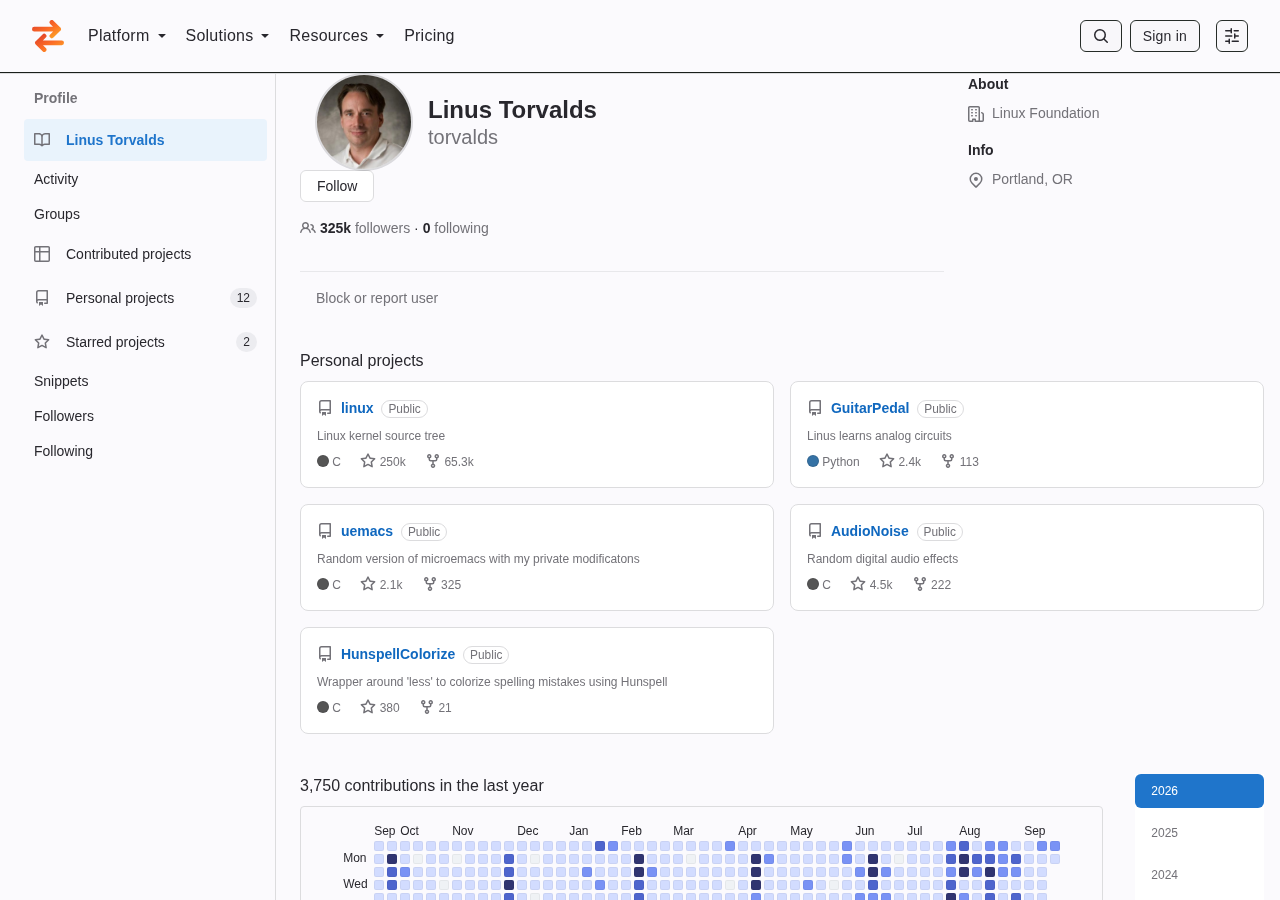This screenshot has width=1280, height=900.
Task: Click the AudioNoise star icon
Action: [858, 584]
